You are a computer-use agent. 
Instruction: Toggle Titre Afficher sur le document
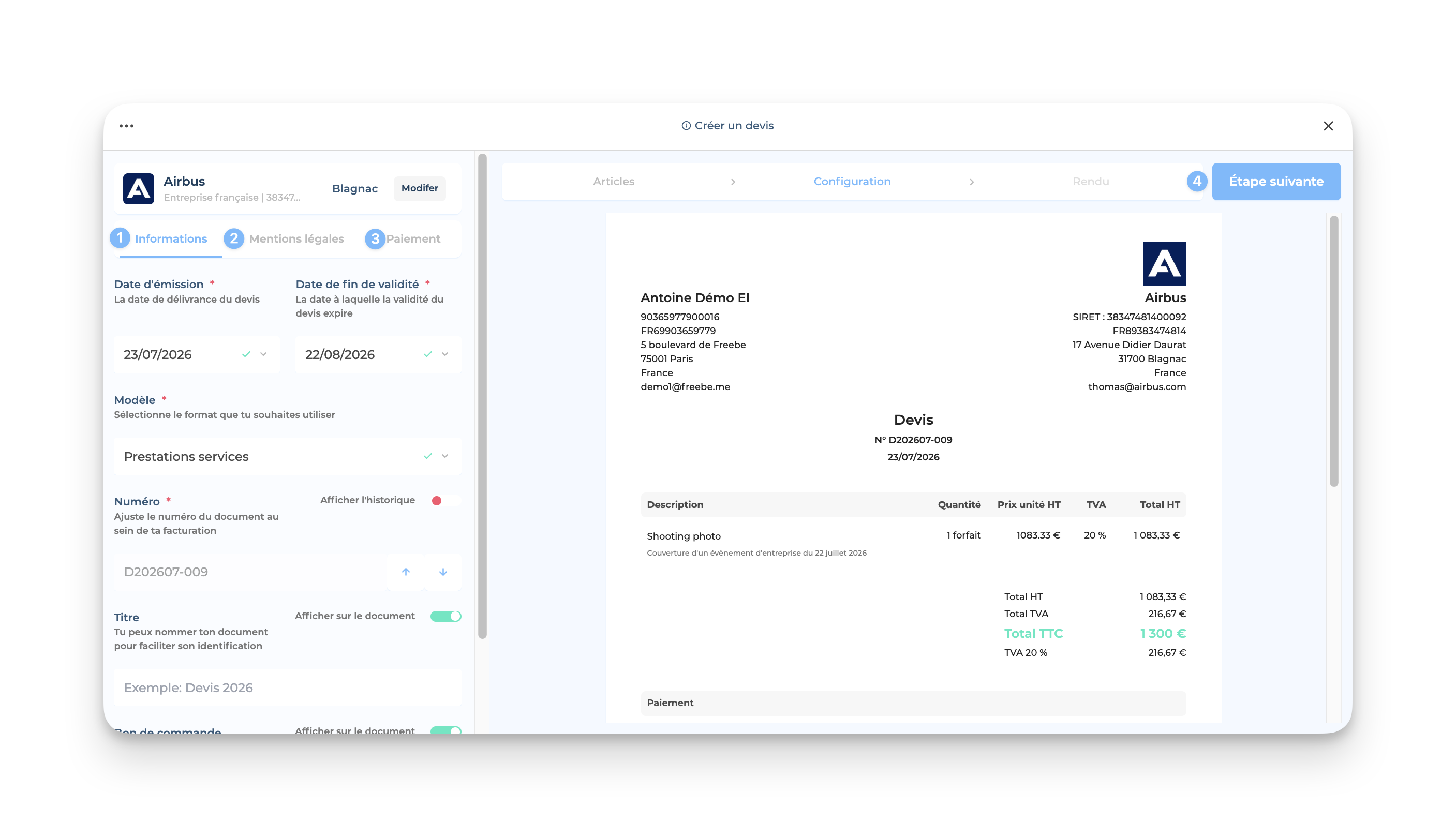click(x=445, y=616)
